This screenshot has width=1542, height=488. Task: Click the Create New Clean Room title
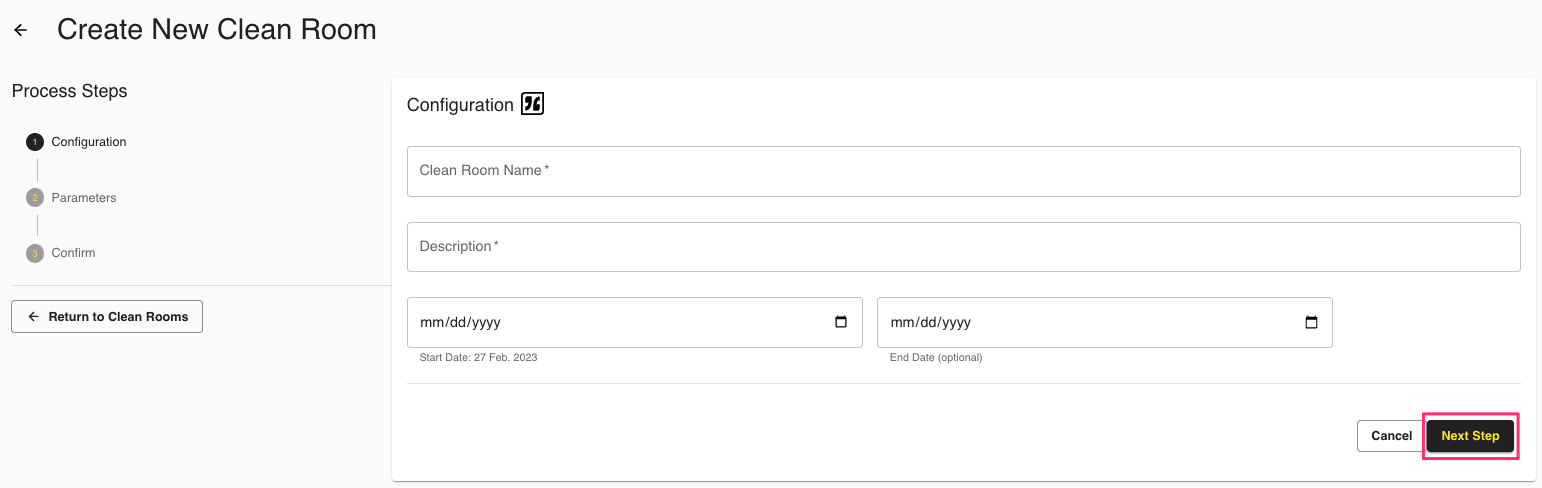[x=217, y=30]
